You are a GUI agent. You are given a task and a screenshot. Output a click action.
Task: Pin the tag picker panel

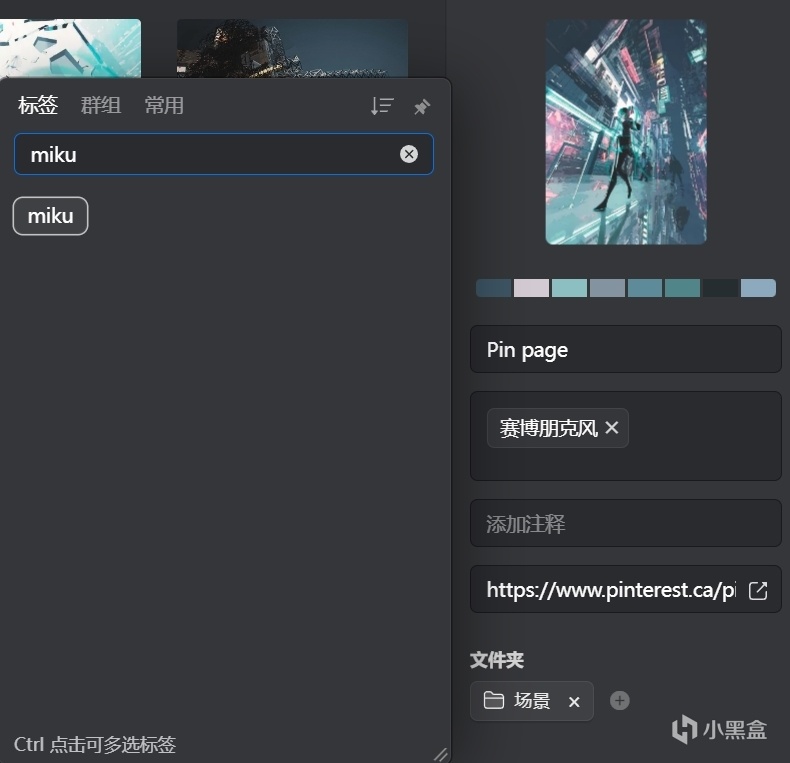(x=422, y=107)
